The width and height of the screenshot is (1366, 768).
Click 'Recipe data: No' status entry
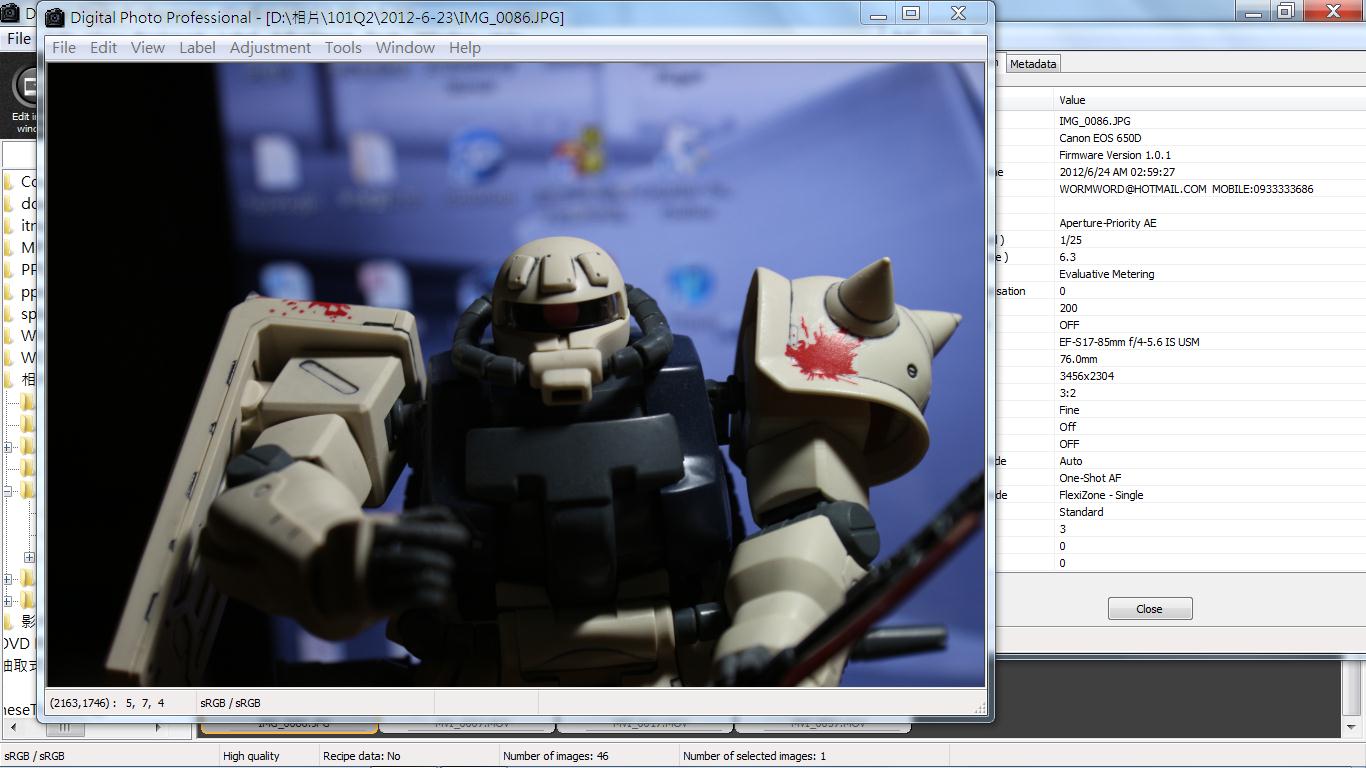coord(361,756)
